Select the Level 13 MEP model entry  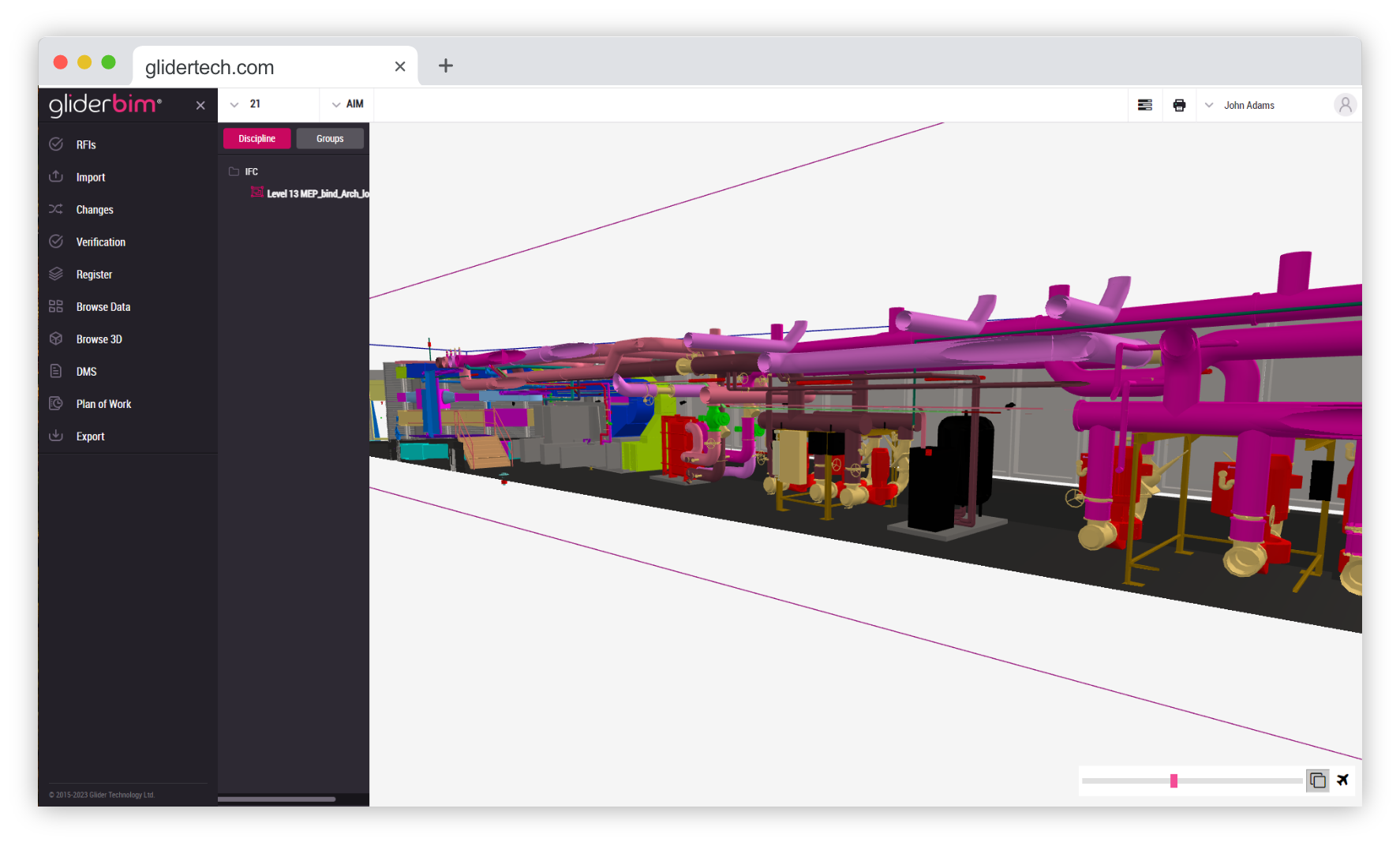(317, 194)
